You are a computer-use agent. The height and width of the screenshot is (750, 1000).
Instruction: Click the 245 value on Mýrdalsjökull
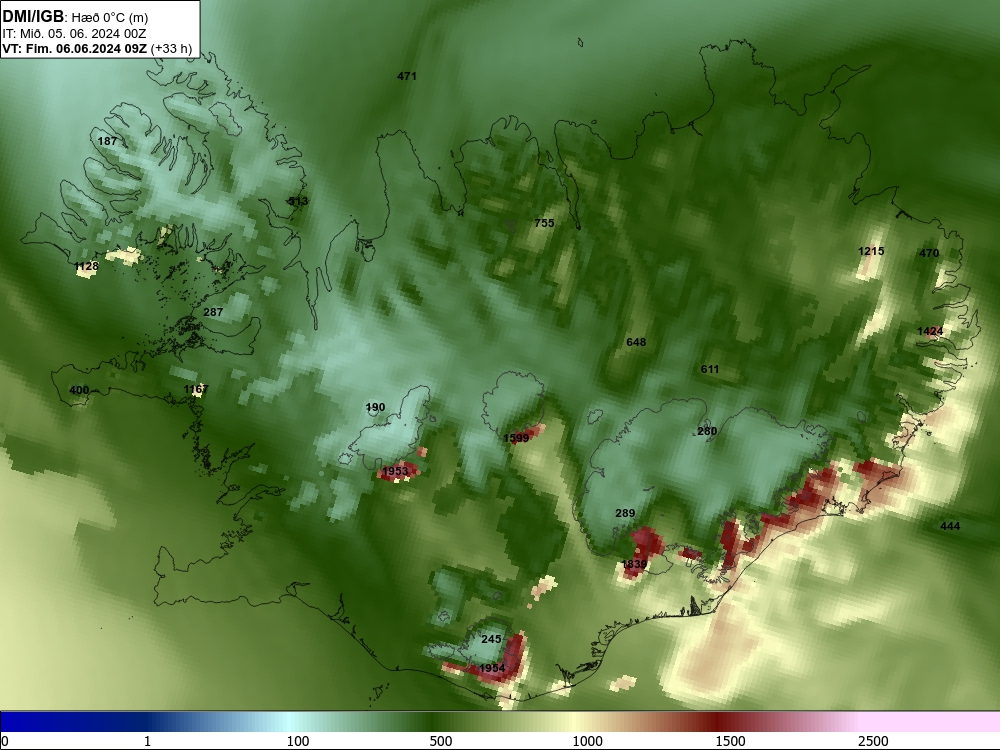coord(491,639)
